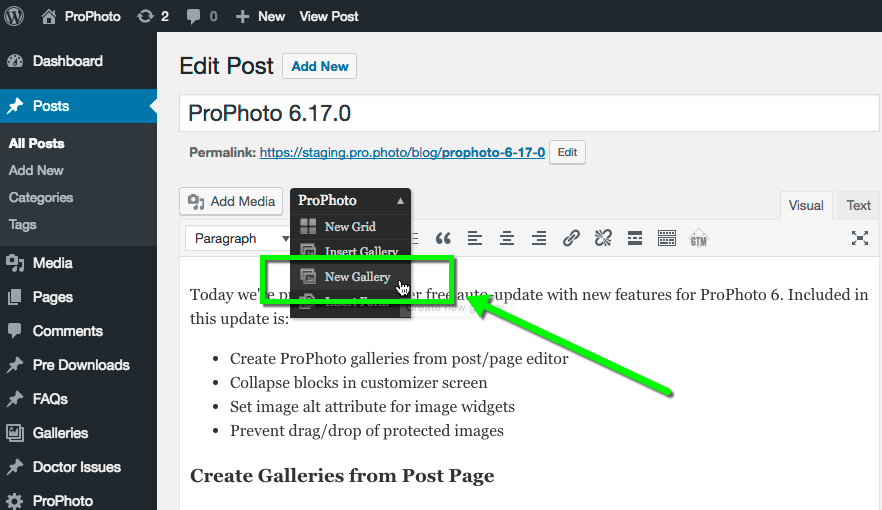Click the distraction-free fullscreen icon

click(860, 238)
